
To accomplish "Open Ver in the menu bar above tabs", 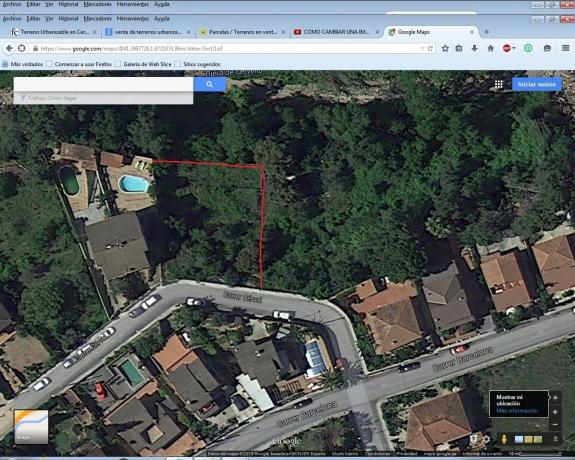I will tap(50, 18).
